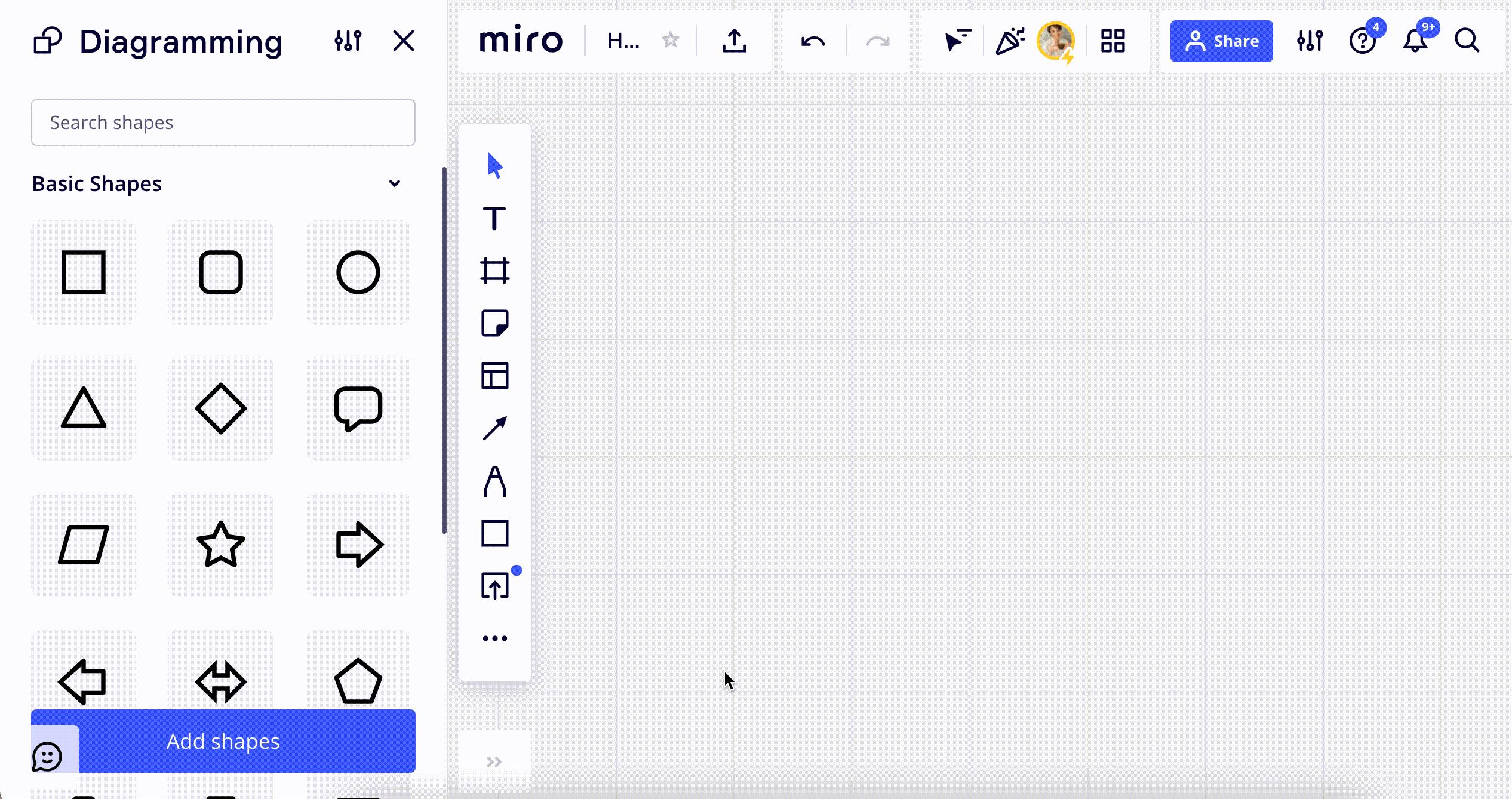Select the circle shape thumbnail
The width and height of the screenshot is (1512, 799).
point(358,272)
